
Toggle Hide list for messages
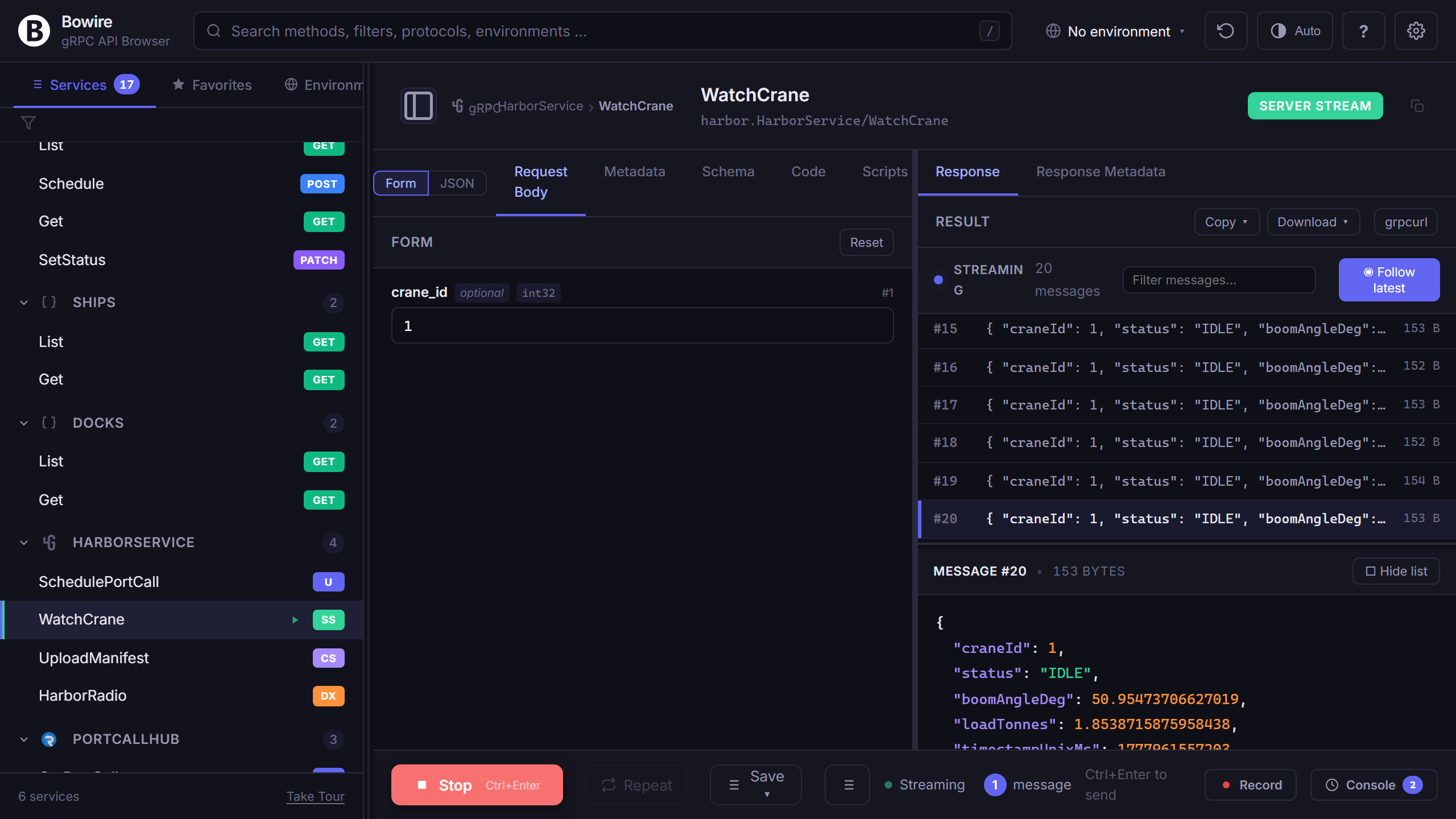(1396, 571)
